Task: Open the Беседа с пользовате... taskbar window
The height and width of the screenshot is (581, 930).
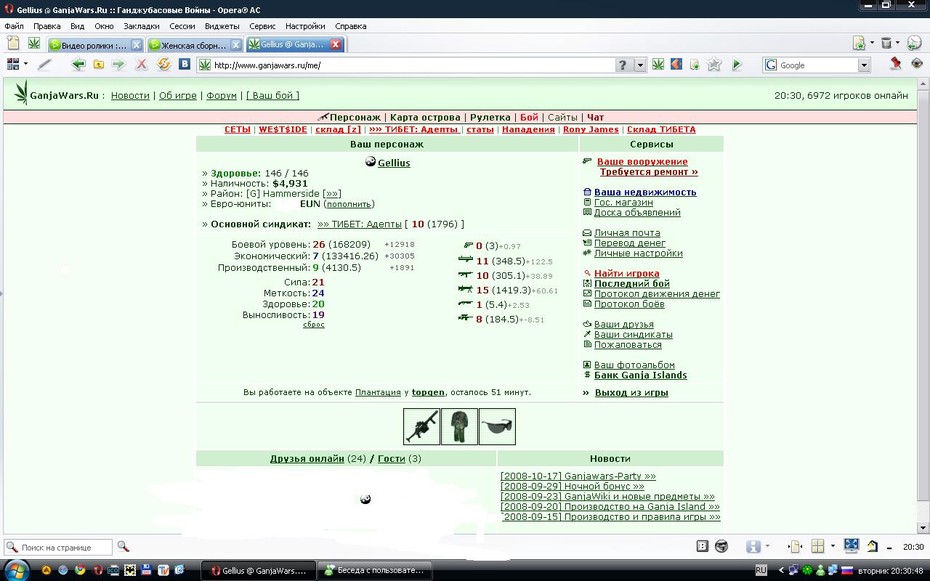Action: pyautogui.click(x=375, y=570)
